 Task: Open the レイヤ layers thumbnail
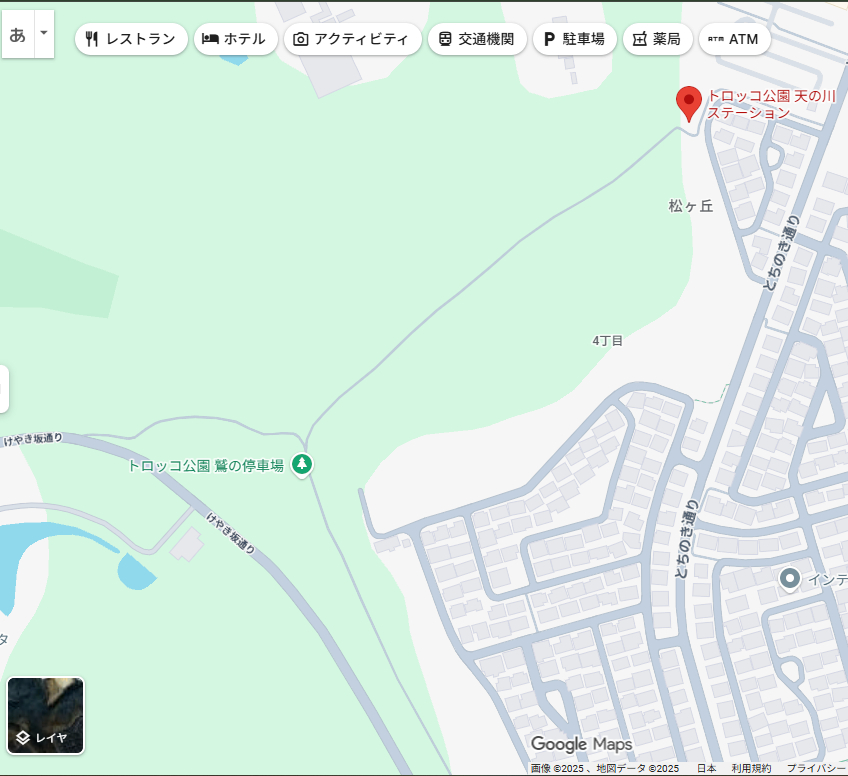click(45, 715)
